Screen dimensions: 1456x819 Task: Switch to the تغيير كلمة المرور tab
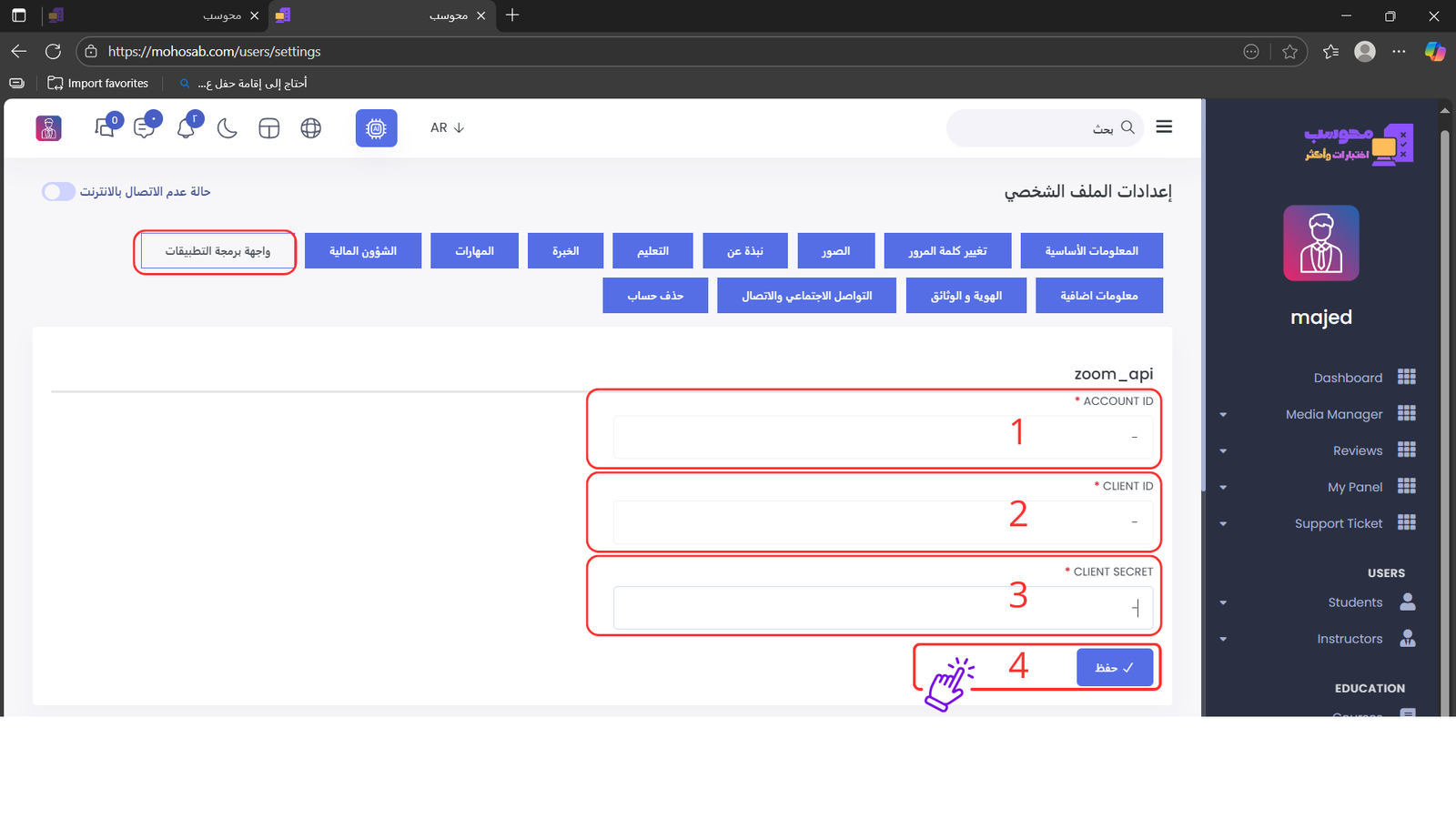click(x=947, y=251)
